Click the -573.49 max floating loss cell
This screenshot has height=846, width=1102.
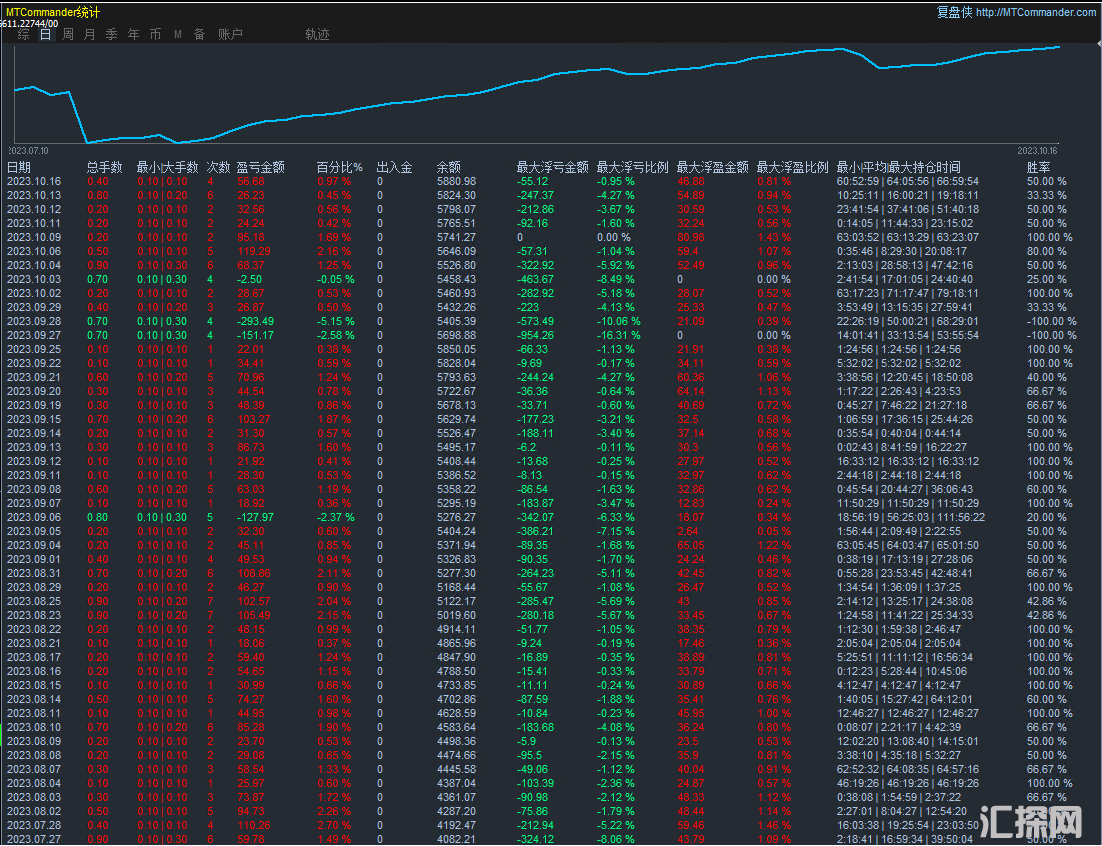coord(536,321)
